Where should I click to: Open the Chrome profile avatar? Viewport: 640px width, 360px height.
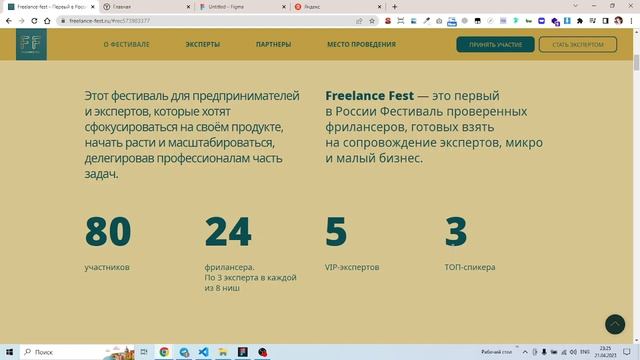(618, 20)
